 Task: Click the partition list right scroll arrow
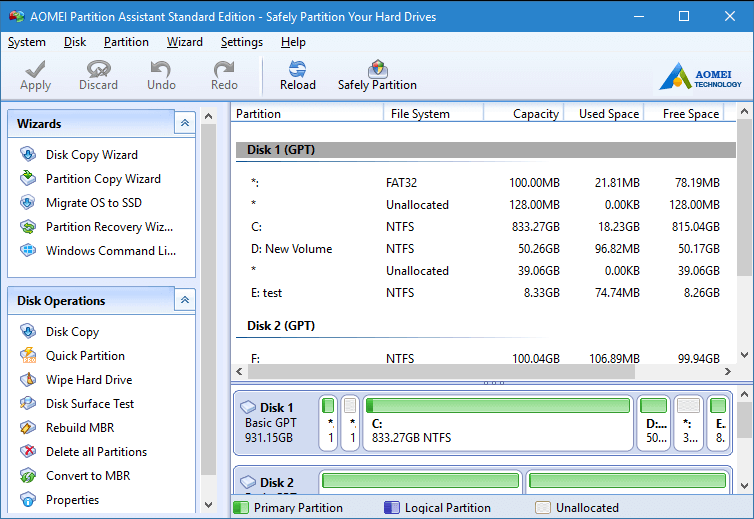[728, 371]
